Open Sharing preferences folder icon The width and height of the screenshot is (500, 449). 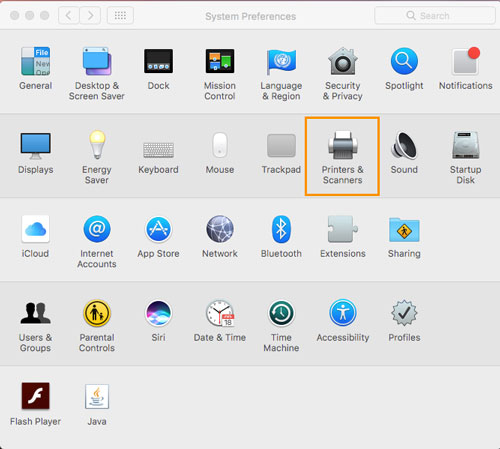point(404,230)
